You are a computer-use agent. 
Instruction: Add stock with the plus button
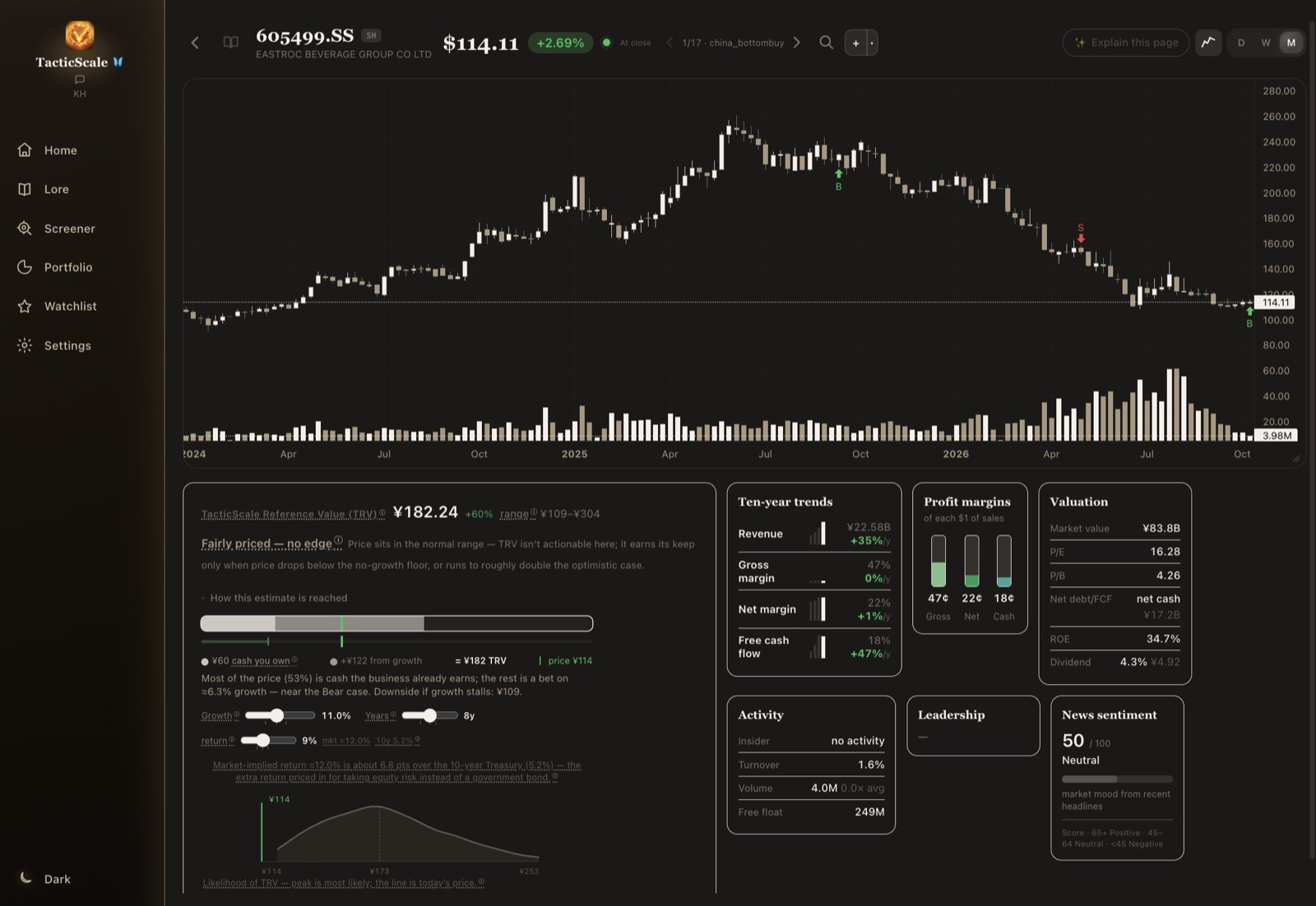click(x=855, y=43)
